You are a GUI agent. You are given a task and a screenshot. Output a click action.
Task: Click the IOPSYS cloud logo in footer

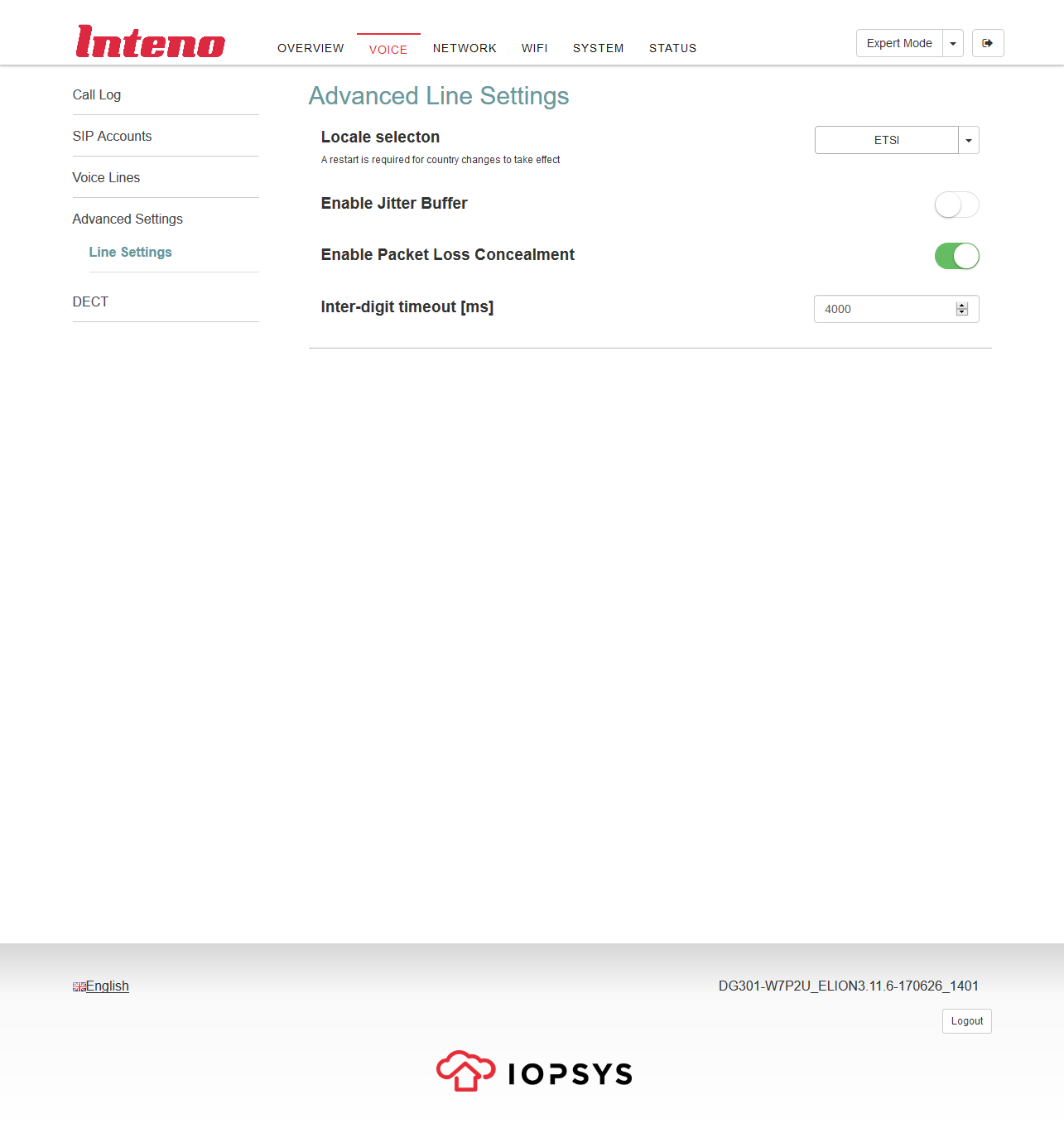click(x=534, y=1072)
